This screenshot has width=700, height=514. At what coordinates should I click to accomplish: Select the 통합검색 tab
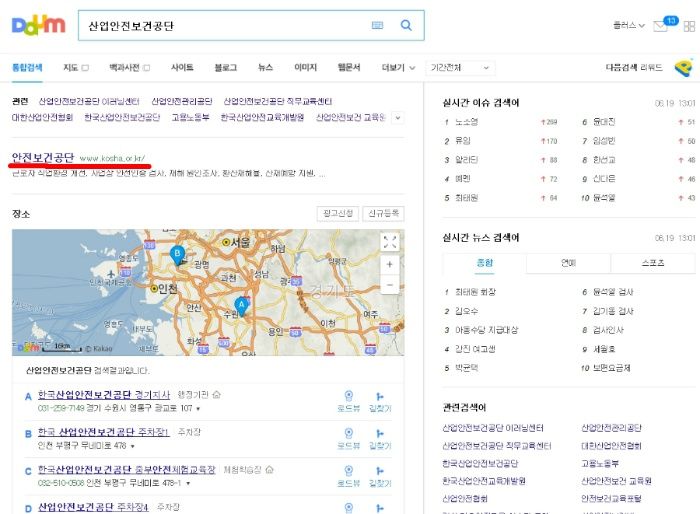click(27, 67)
